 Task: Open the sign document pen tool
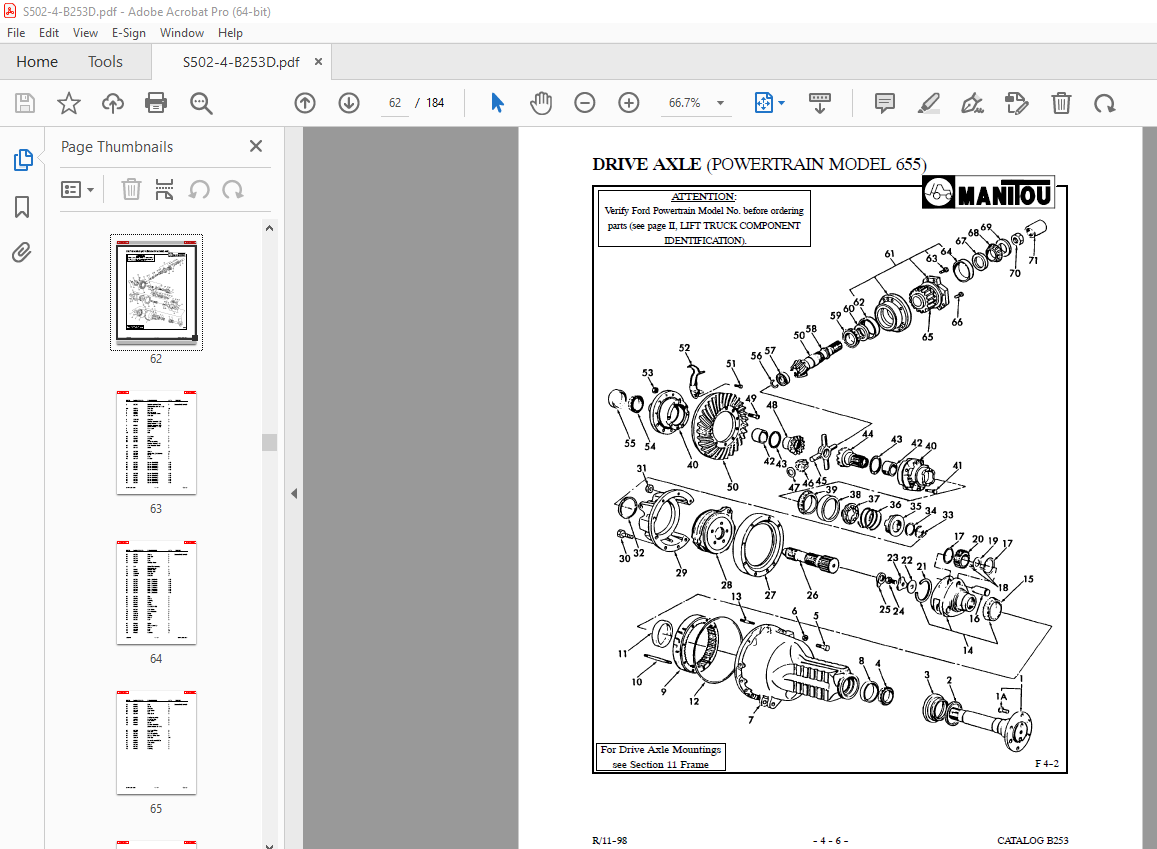973,103
